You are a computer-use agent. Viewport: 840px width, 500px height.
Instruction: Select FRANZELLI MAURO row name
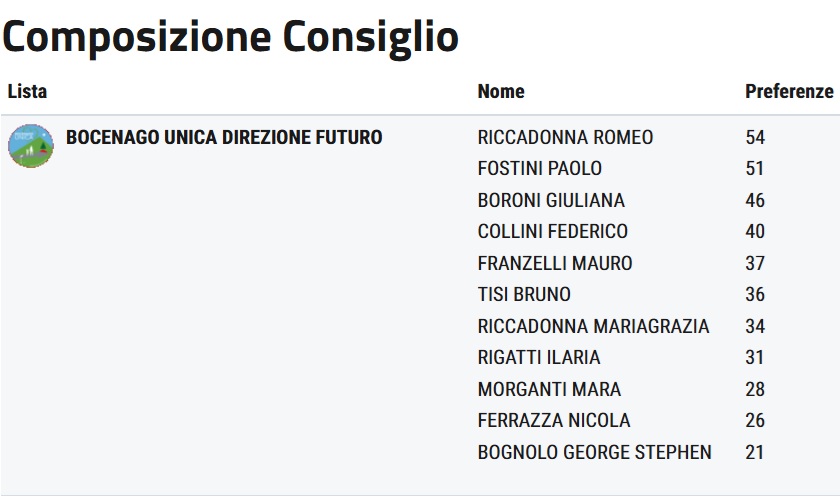coord(555,263)
